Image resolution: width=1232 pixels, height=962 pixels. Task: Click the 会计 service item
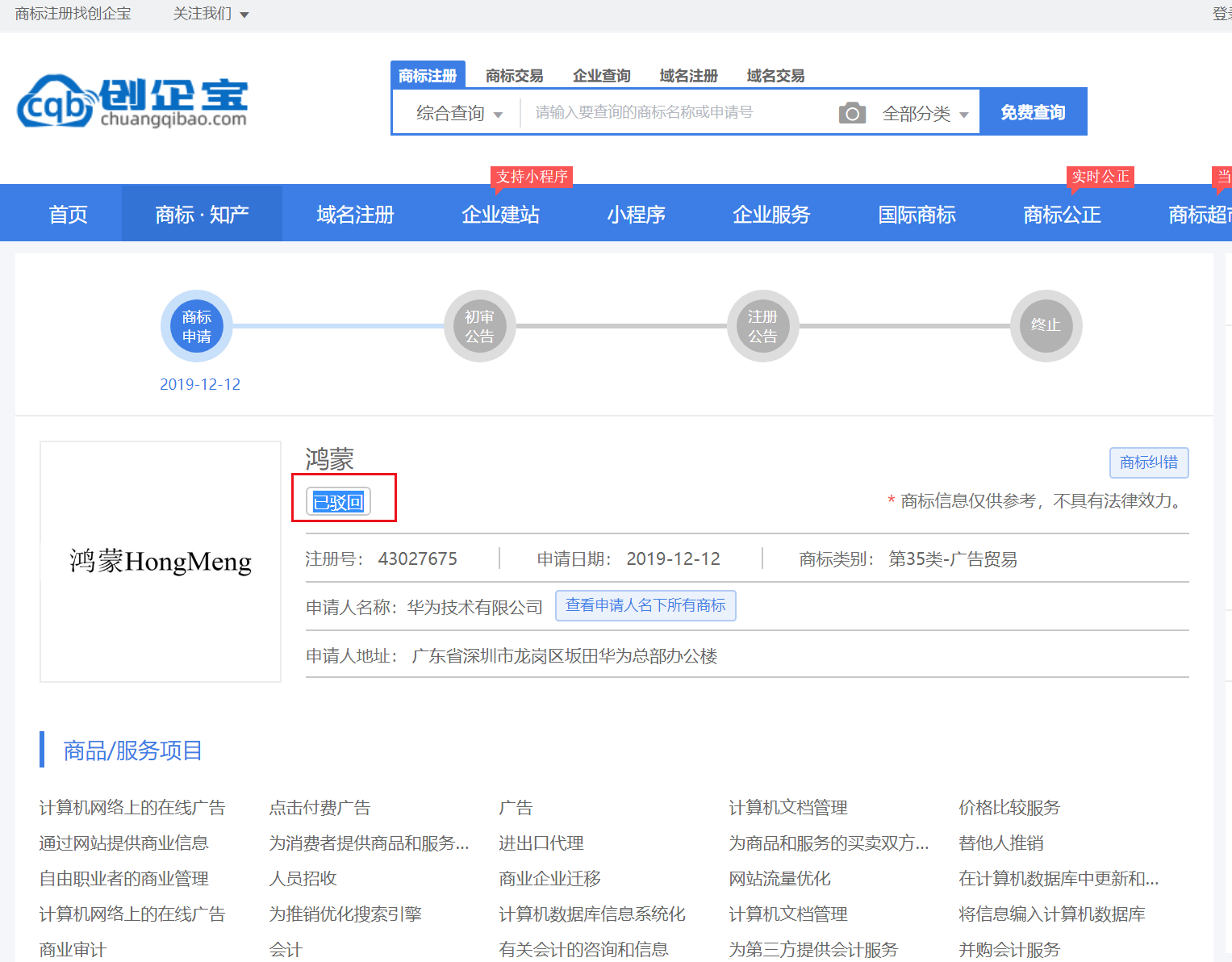click(286, 949)
